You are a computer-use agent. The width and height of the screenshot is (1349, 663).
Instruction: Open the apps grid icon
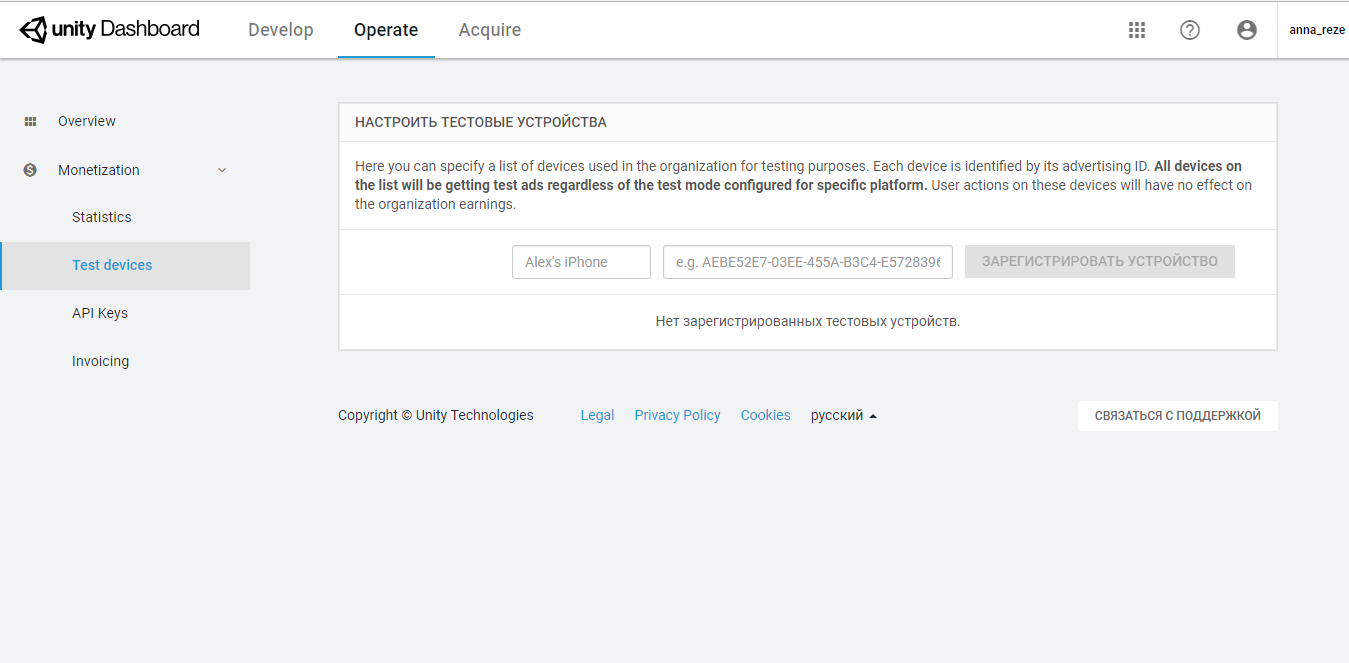point(1137,30)
